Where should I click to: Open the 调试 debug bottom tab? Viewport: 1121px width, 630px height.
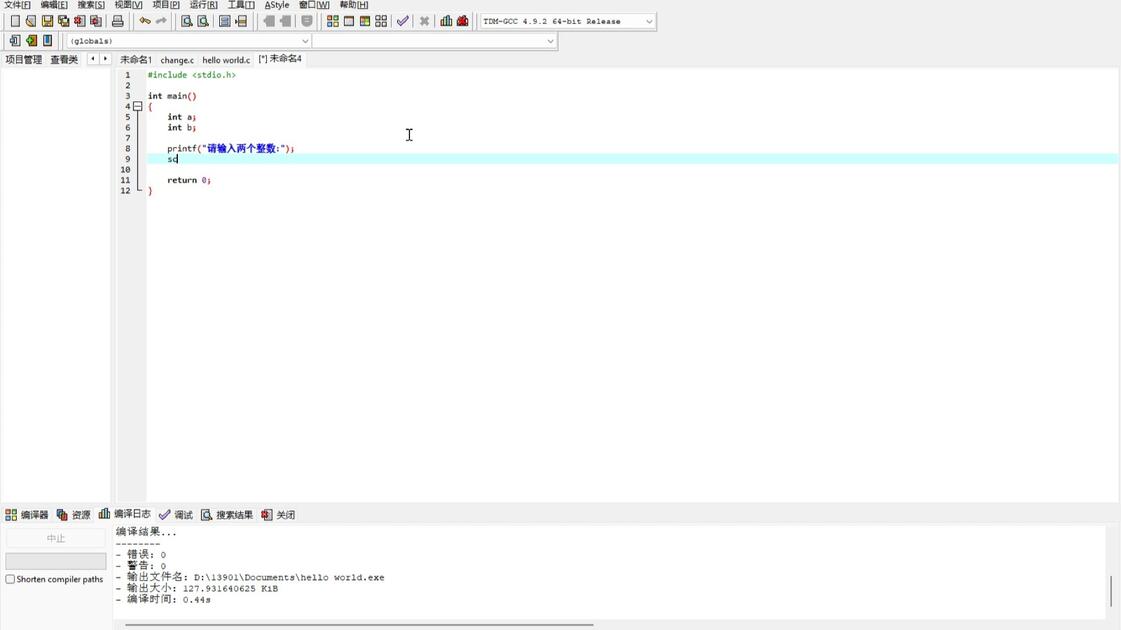[x=176, y=515]
